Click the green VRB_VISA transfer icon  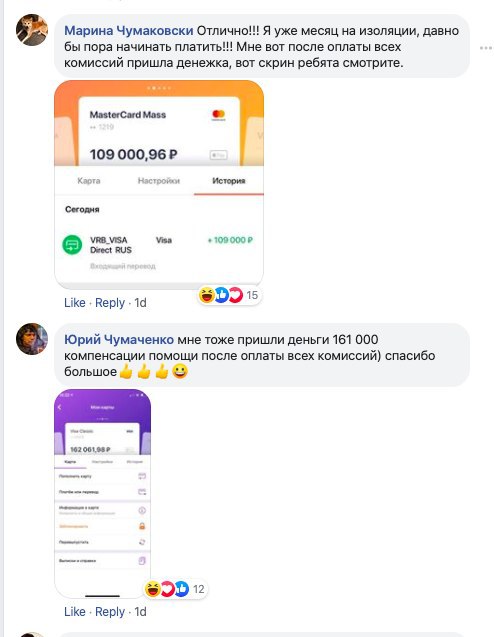pos(72,245)
